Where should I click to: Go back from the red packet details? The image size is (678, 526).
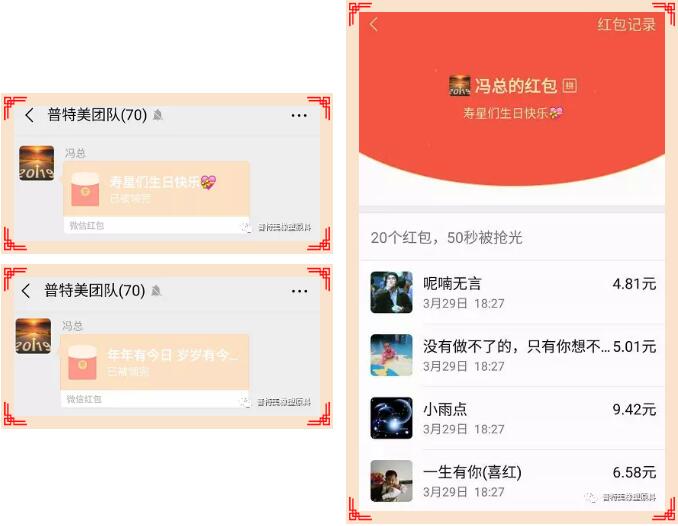coord(374,24)
